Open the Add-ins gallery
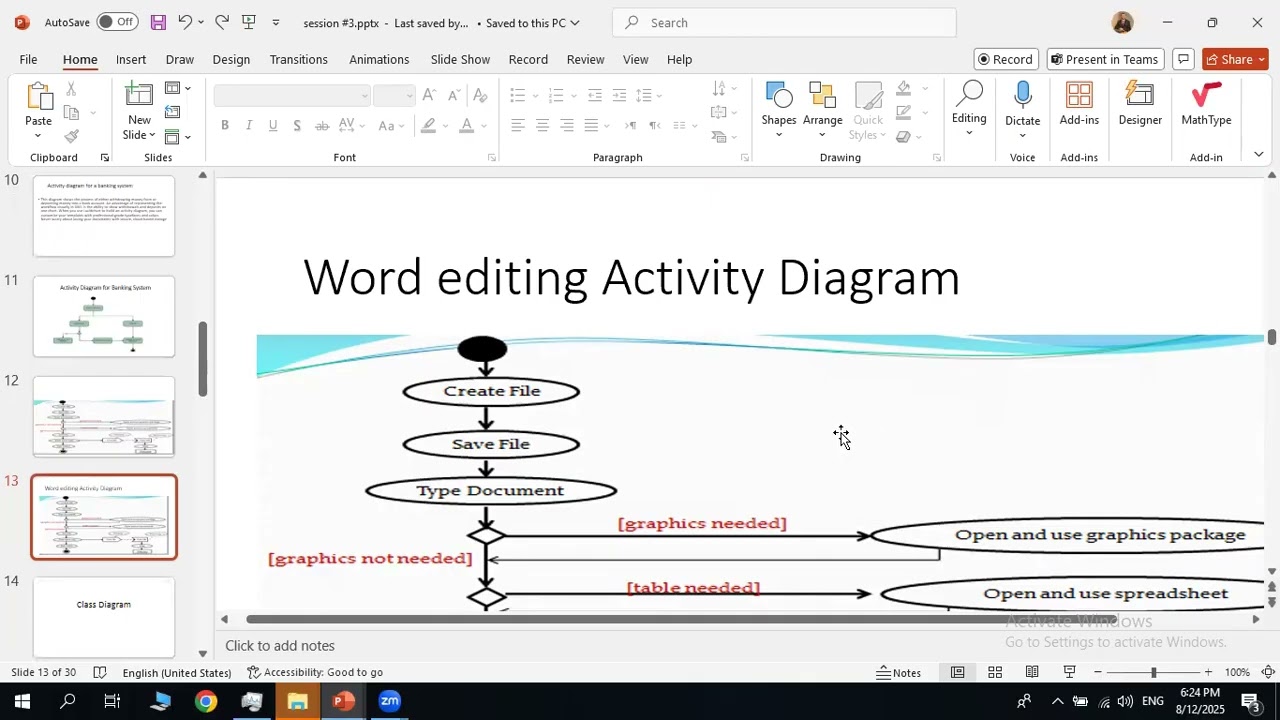The image size is (1280, 720). tap(1079, 104)
